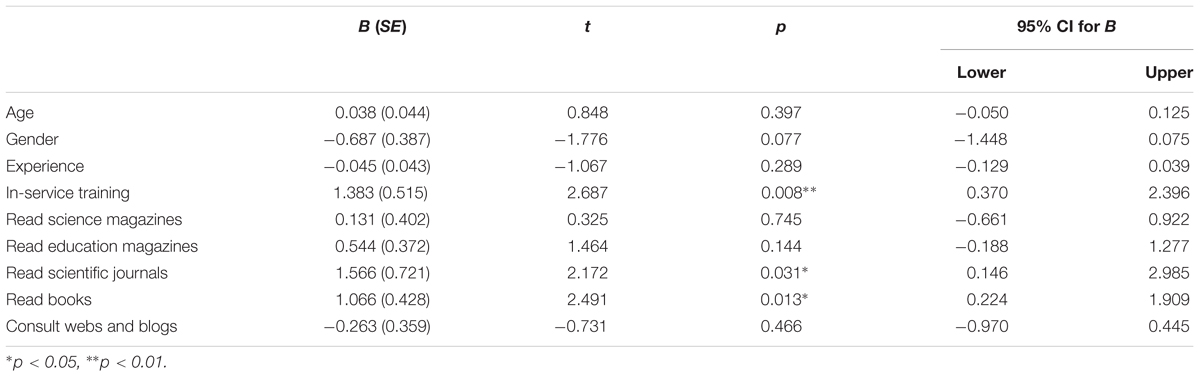This screenshot has height=377, width=1200.
Task: Click the Lower subheader
Action: pos(983,73)
